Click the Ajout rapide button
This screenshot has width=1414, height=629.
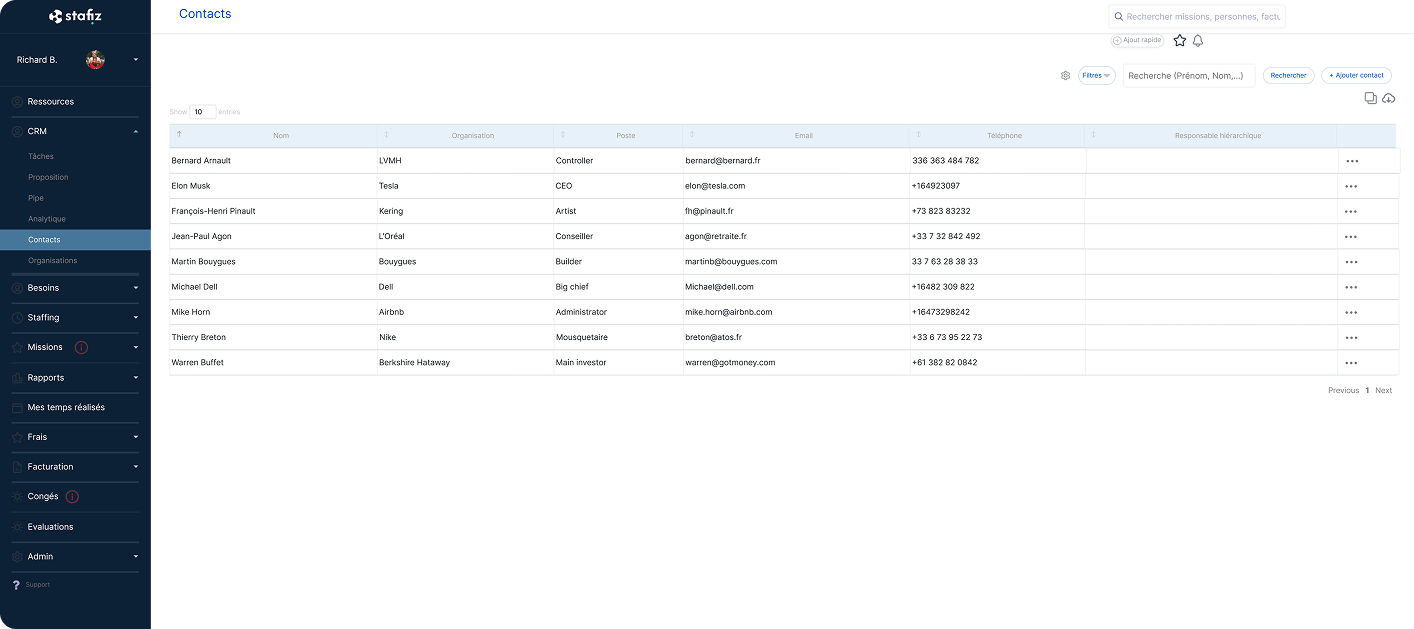(1137, 40)
